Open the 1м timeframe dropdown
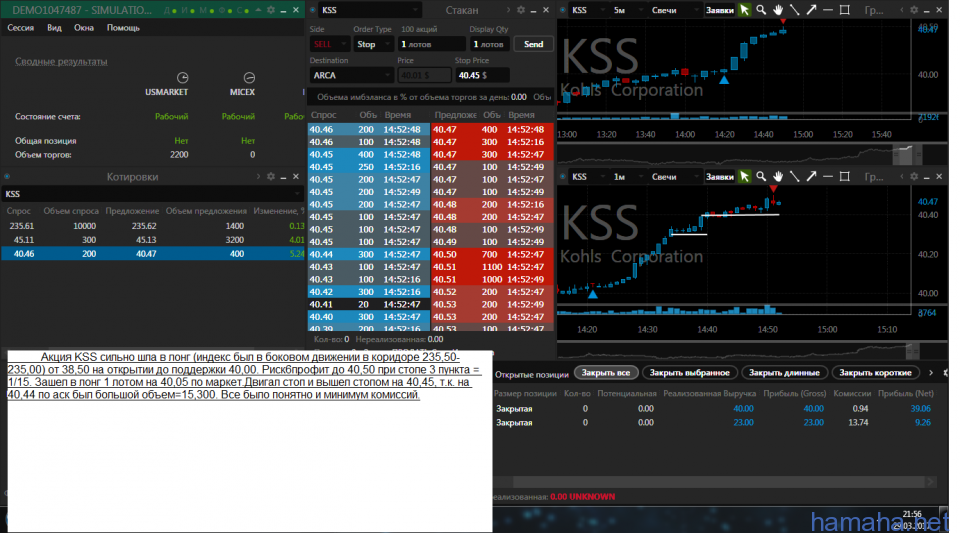960x533 pixels. (628, 176)
